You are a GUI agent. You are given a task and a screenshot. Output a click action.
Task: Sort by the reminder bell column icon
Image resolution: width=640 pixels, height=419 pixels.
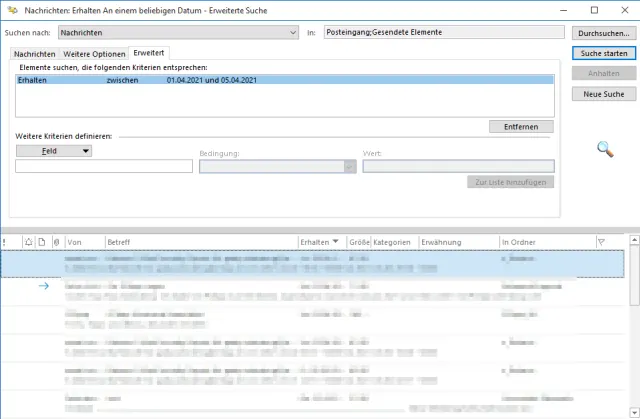coord(29,242)
